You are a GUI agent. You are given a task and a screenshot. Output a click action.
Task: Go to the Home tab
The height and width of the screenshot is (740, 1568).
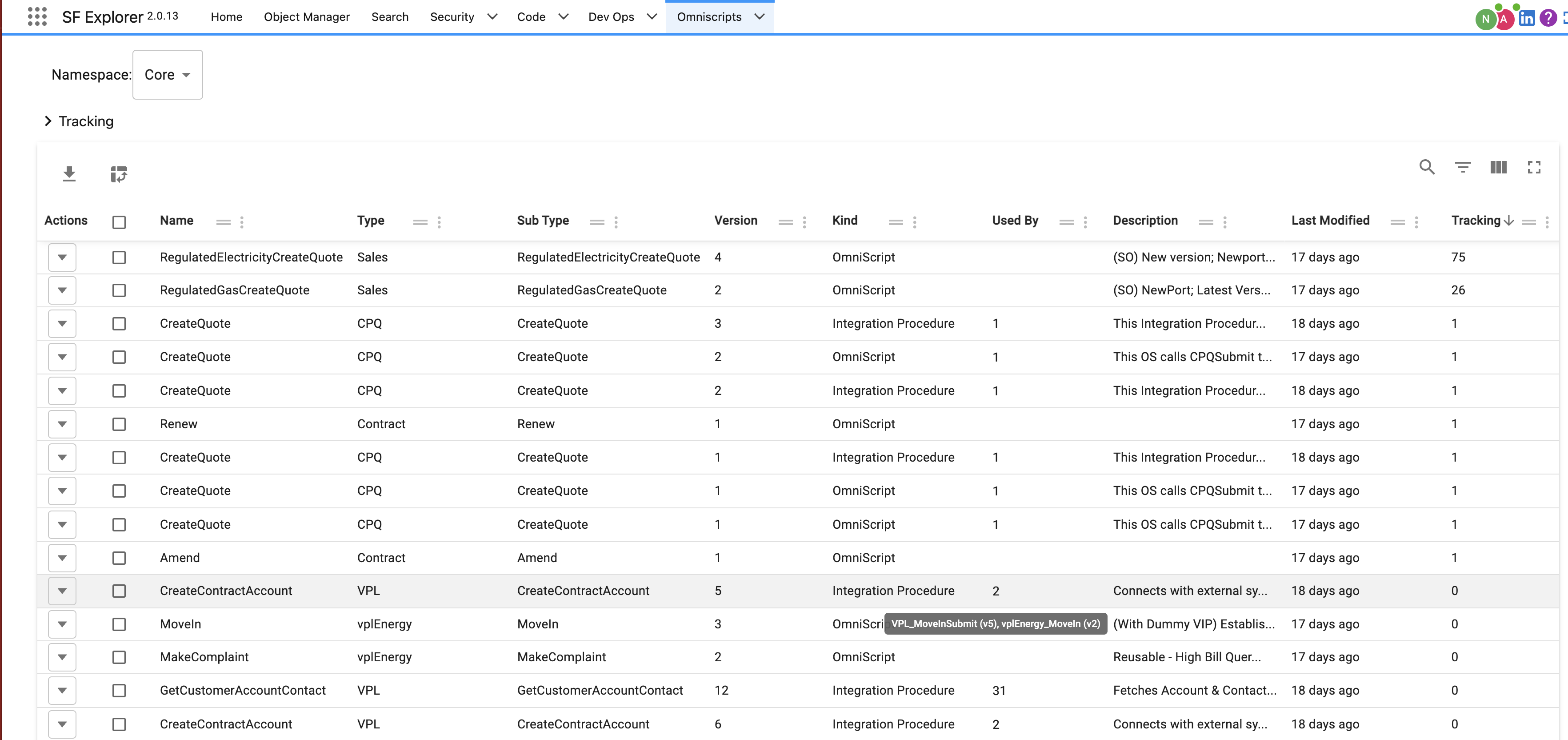[x=226, y=16]
